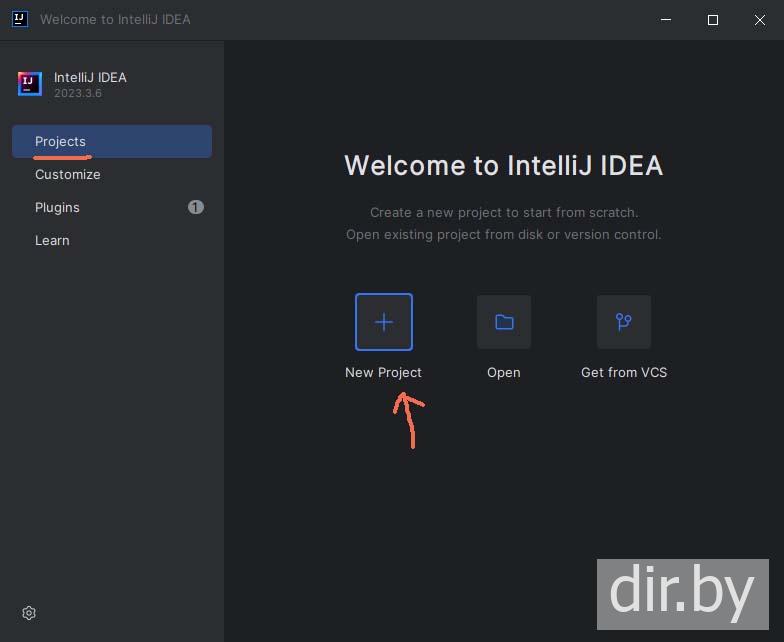Select the Projects tab in sidebar

[x=60, y=141]
